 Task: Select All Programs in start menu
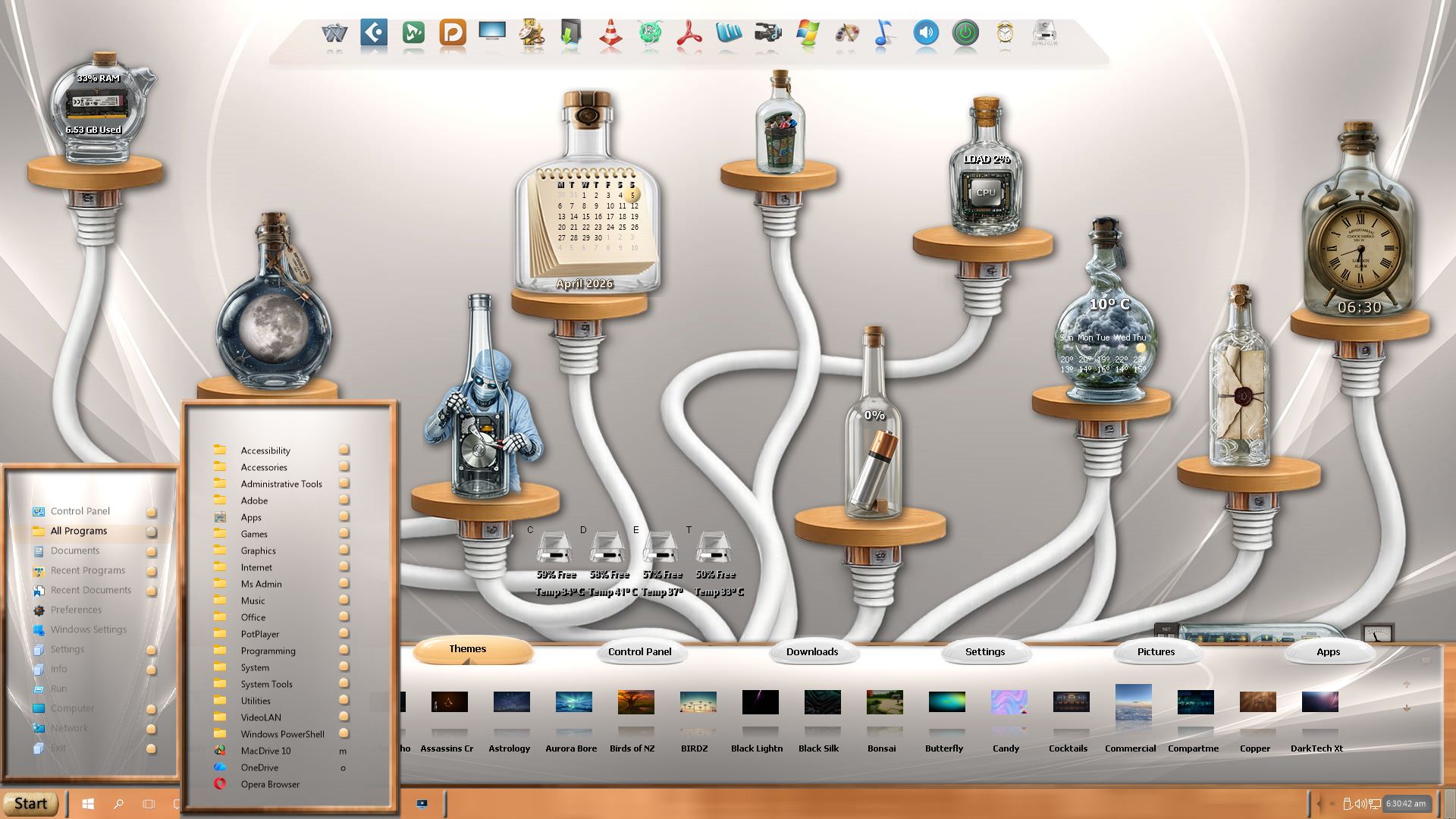79,531
